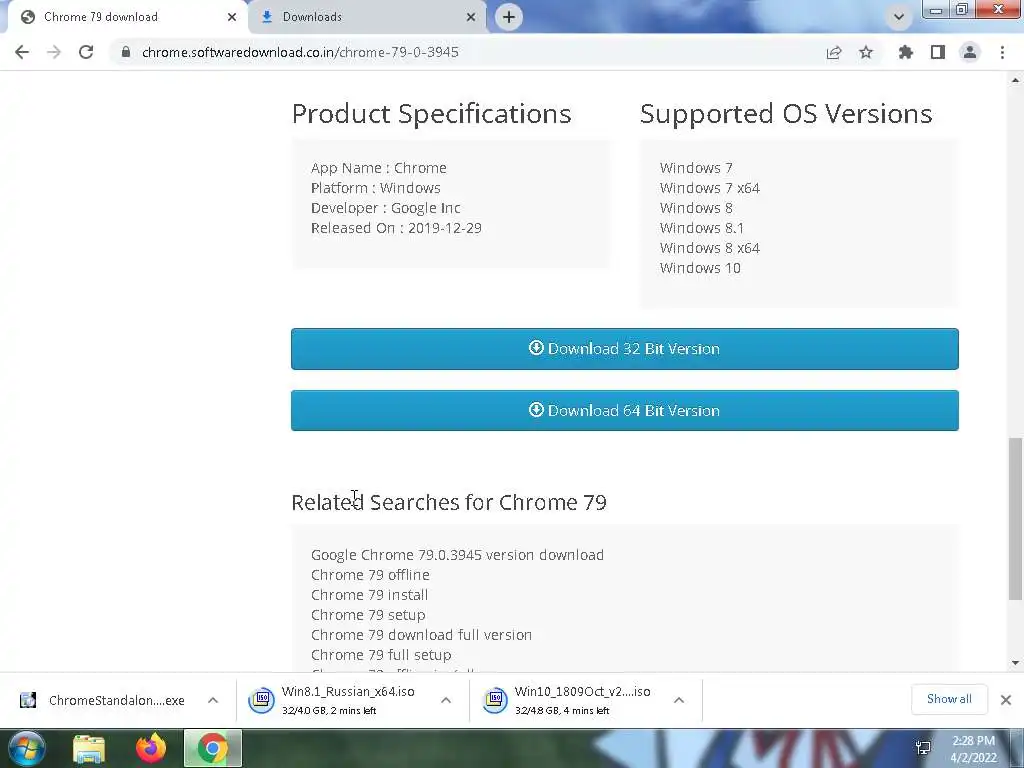Image resolution: width=1024 pixels, height=768 pixels.
Task: Click 'Windows 10' in supported OS list
Action: click(700, 268)
